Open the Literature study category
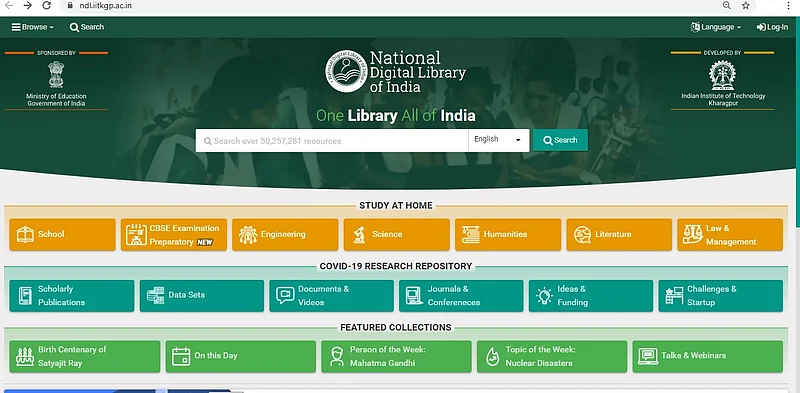800x393 pixels. click(619, 234)
